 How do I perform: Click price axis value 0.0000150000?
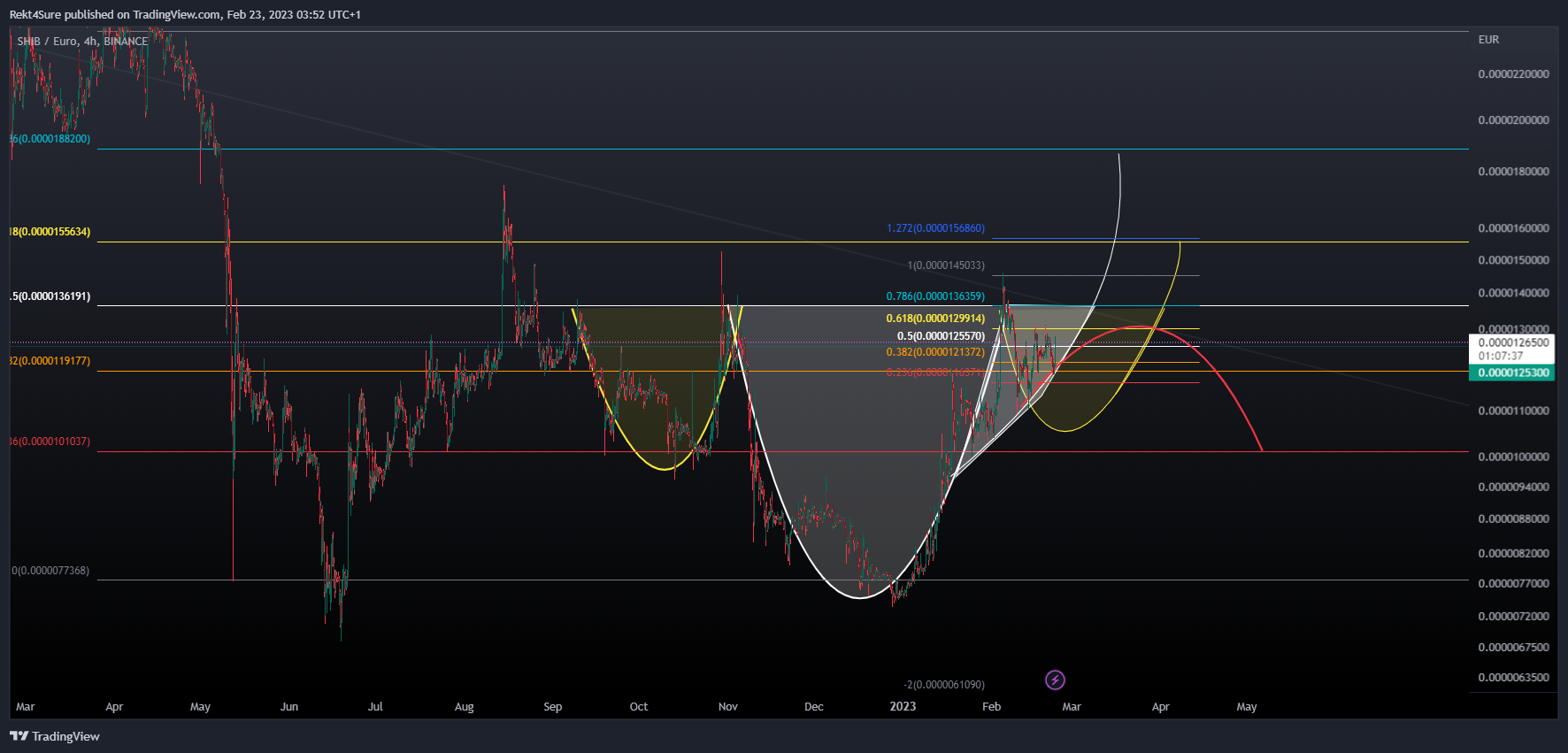[1513, 260]
